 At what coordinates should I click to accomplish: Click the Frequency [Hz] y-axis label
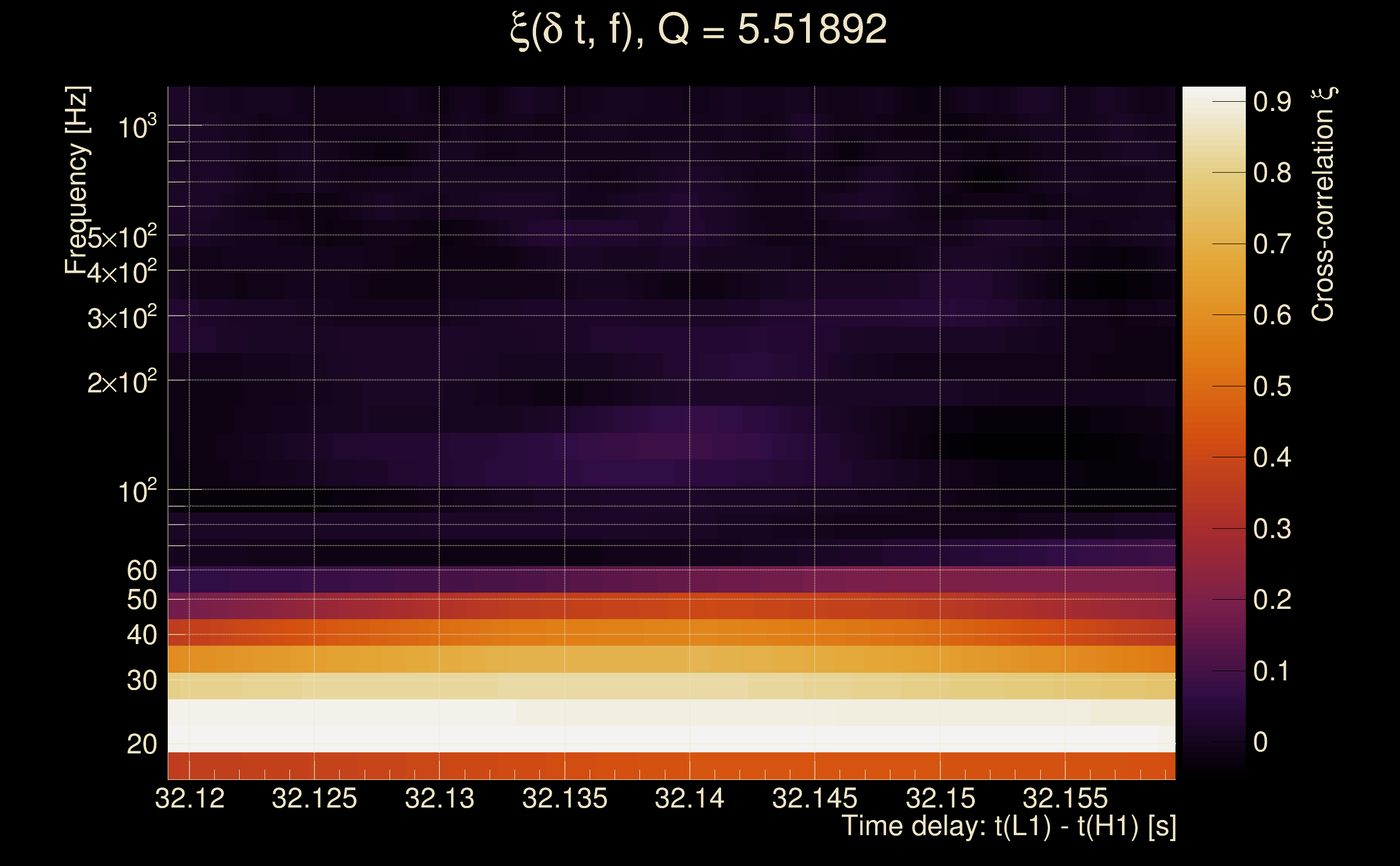pyautogui.click(x=77, y=180)
